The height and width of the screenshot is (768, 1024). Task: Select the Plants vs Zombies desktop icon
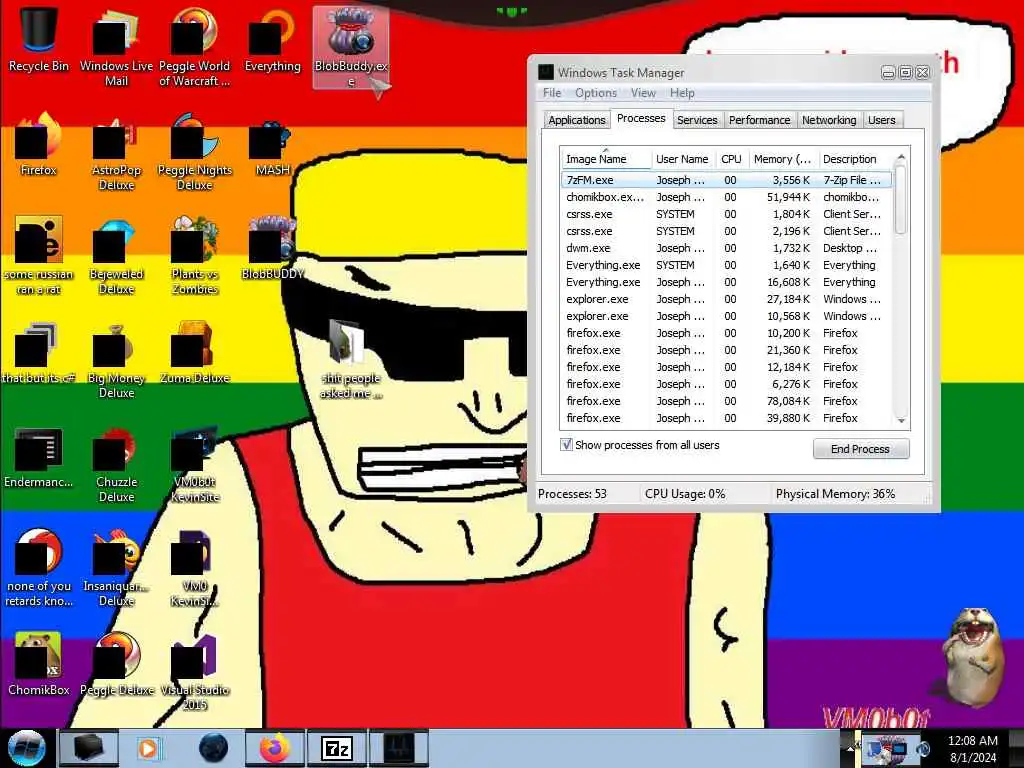click(195, 255)
